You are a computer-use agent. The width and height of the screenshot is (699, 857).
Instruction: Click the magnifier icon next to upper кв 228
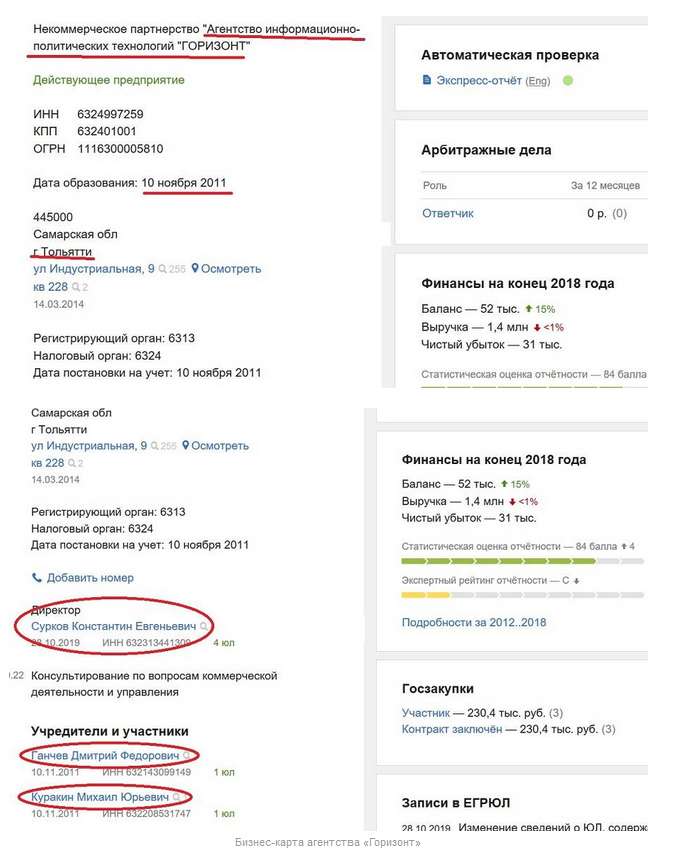click(x=76, y=287)
